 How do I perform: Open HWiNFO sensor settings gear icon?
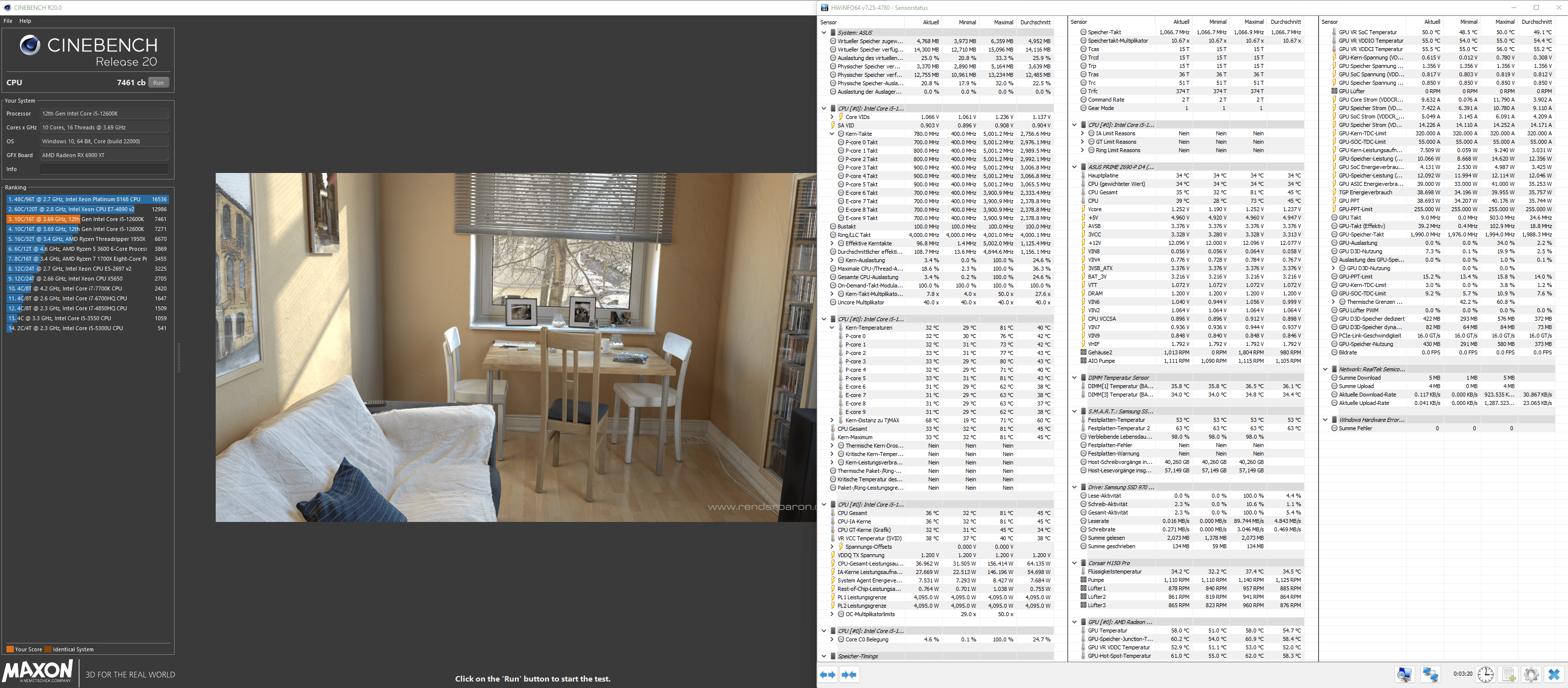pyautogui.click(x=1531, y=675)
